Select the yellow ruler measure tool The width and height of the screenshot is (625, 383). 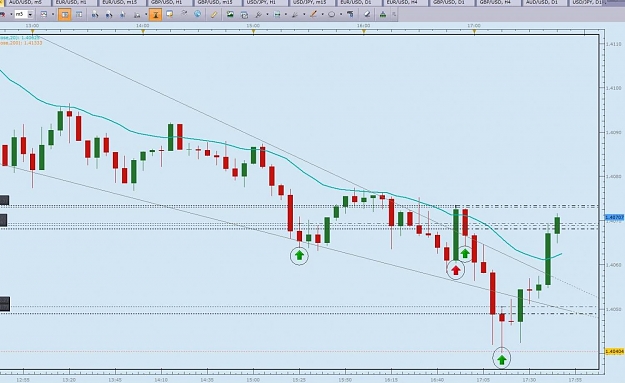[214, 14]
